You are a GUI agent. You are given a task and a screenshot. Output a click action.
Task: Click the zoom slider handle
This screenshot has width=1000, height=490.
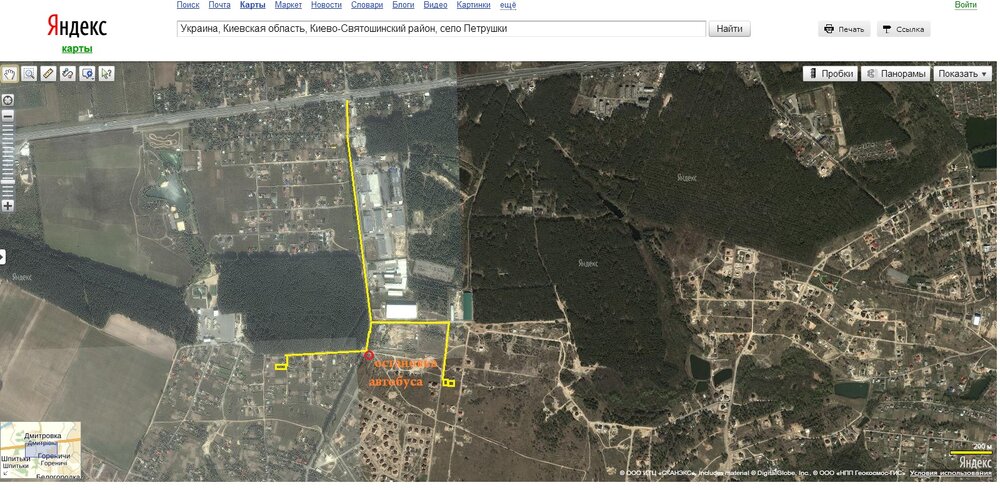(x=8, y=184)
